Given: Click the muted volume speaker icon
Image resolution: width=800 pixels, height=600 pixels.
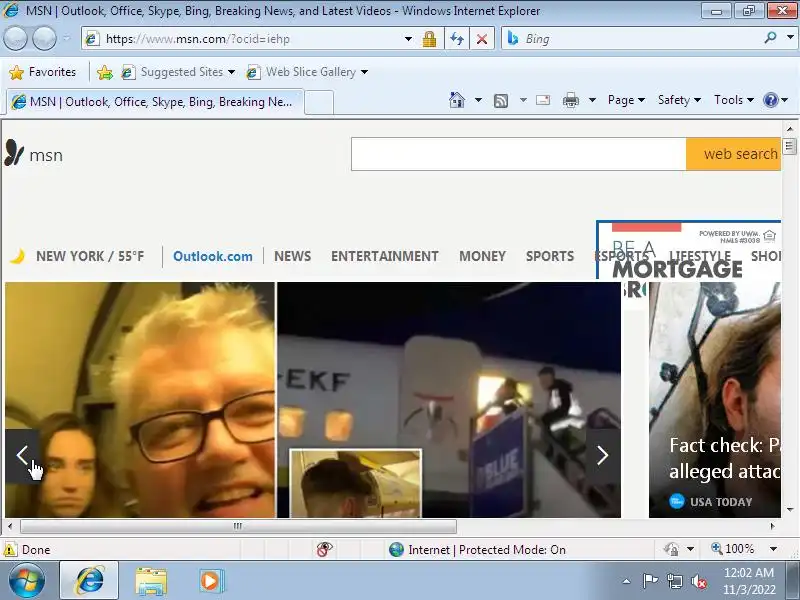Looking at the screenshot, I should [x=699, y=581].
